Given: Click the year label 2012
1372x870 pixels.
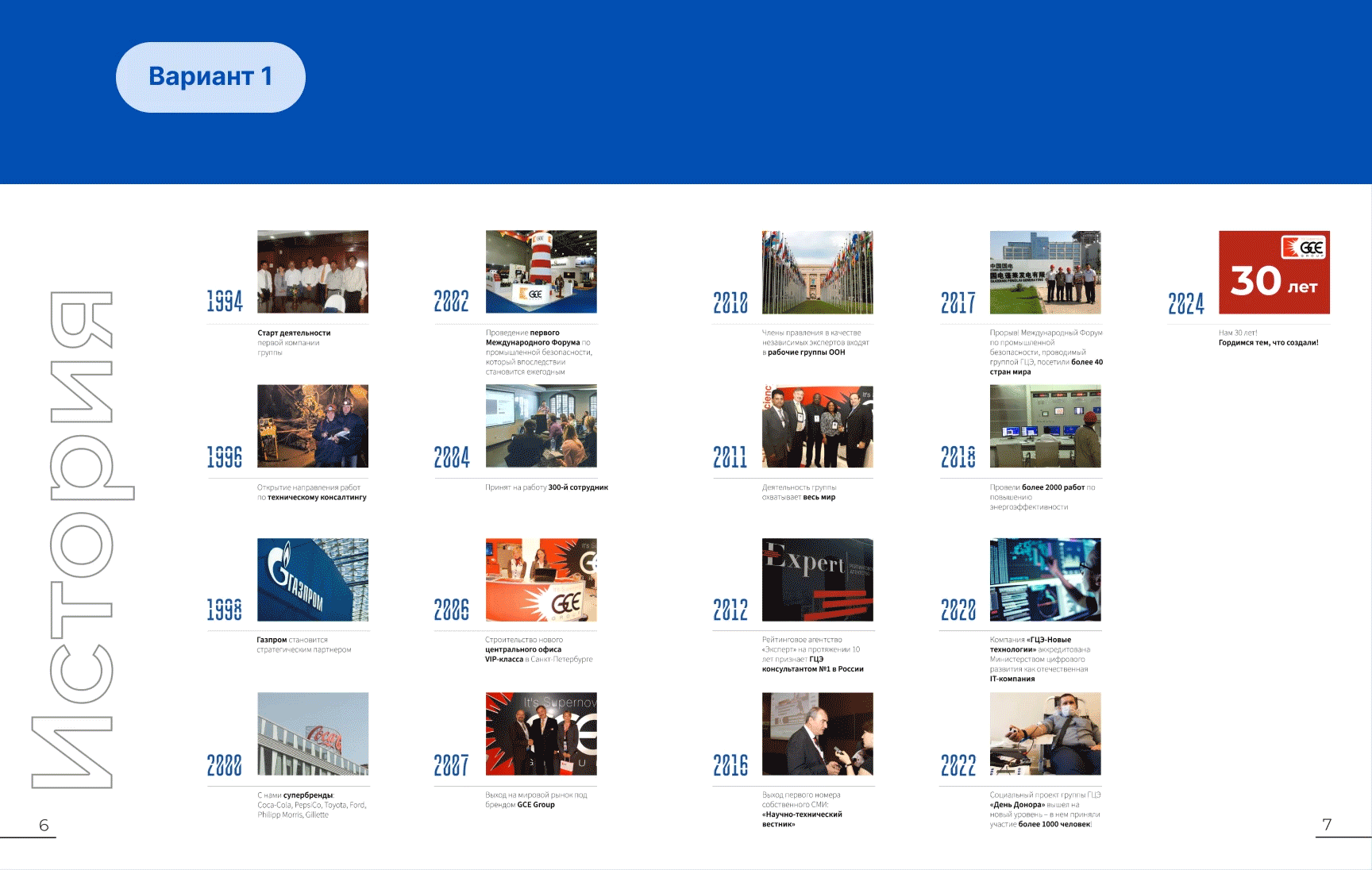Looking at the screenshot, I should pyautogui.click(x=730, y=609).
